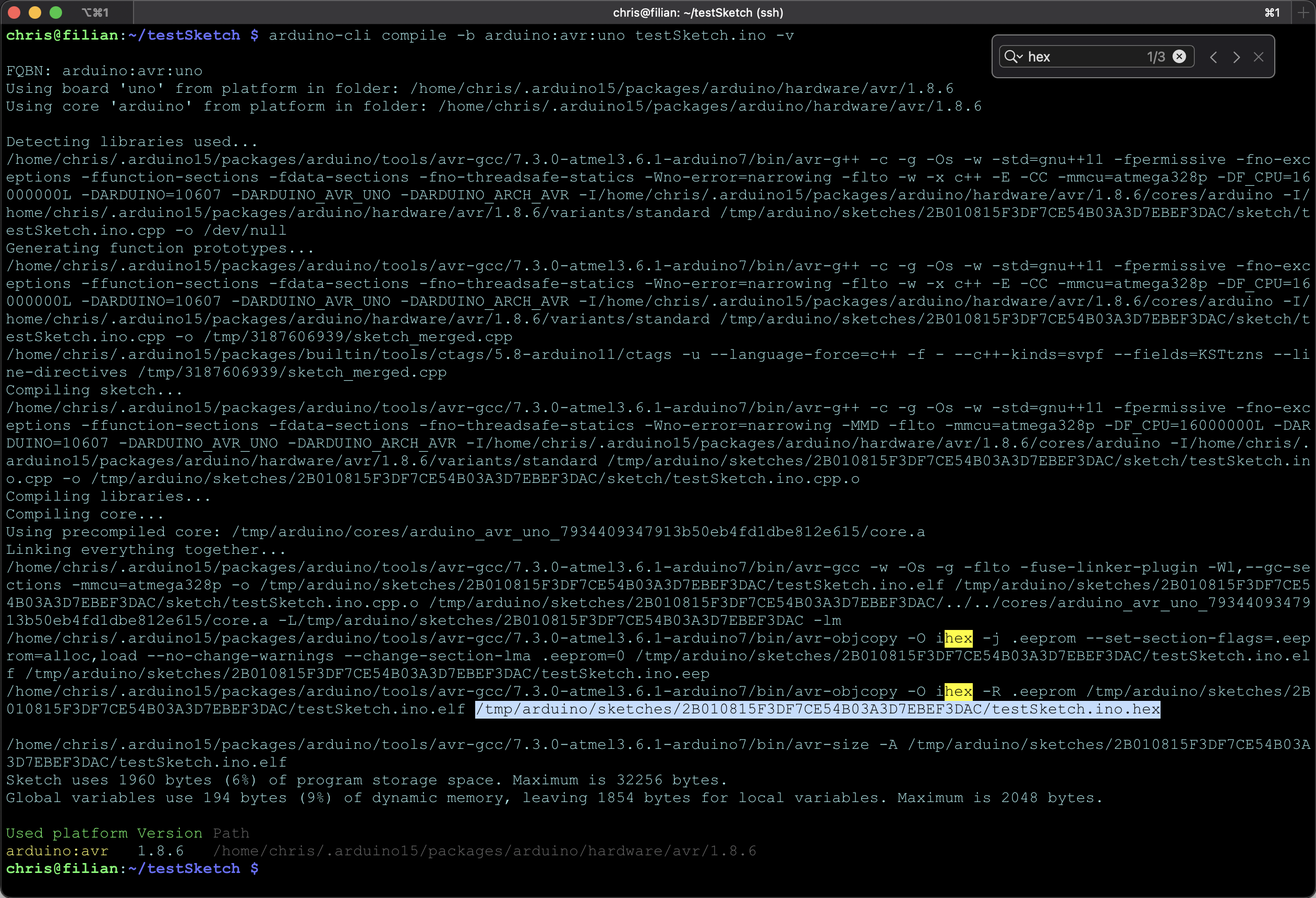Open a new tab with plus icon
This screenshot has width=1316, height=898.
tap(1303, 13)
